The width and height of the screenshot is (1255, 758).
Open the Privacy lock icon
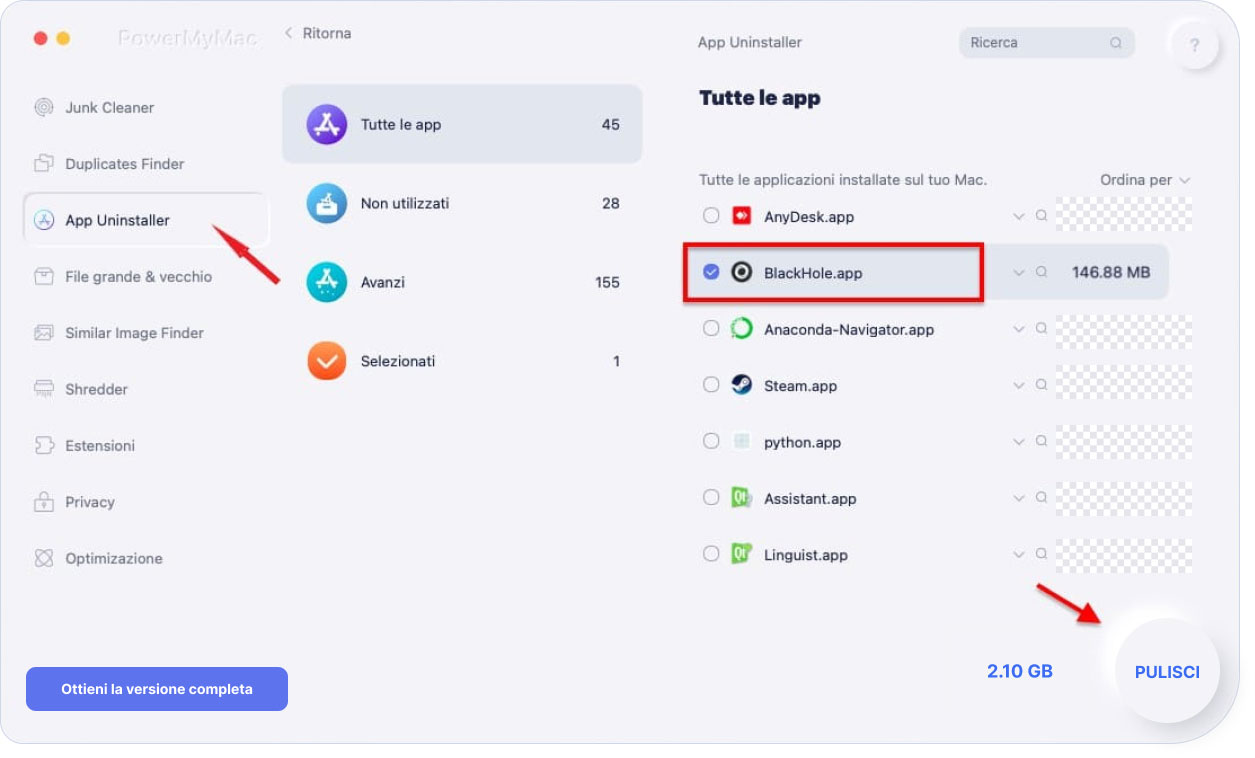pyautogui.click(x=44, y=502)
